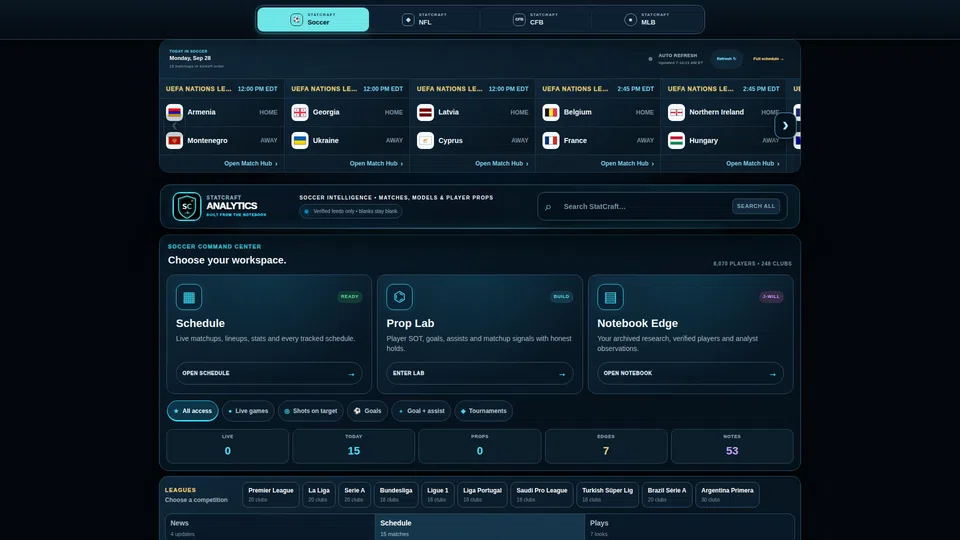Click the Armenia flag icon

[x=174, y=112]
